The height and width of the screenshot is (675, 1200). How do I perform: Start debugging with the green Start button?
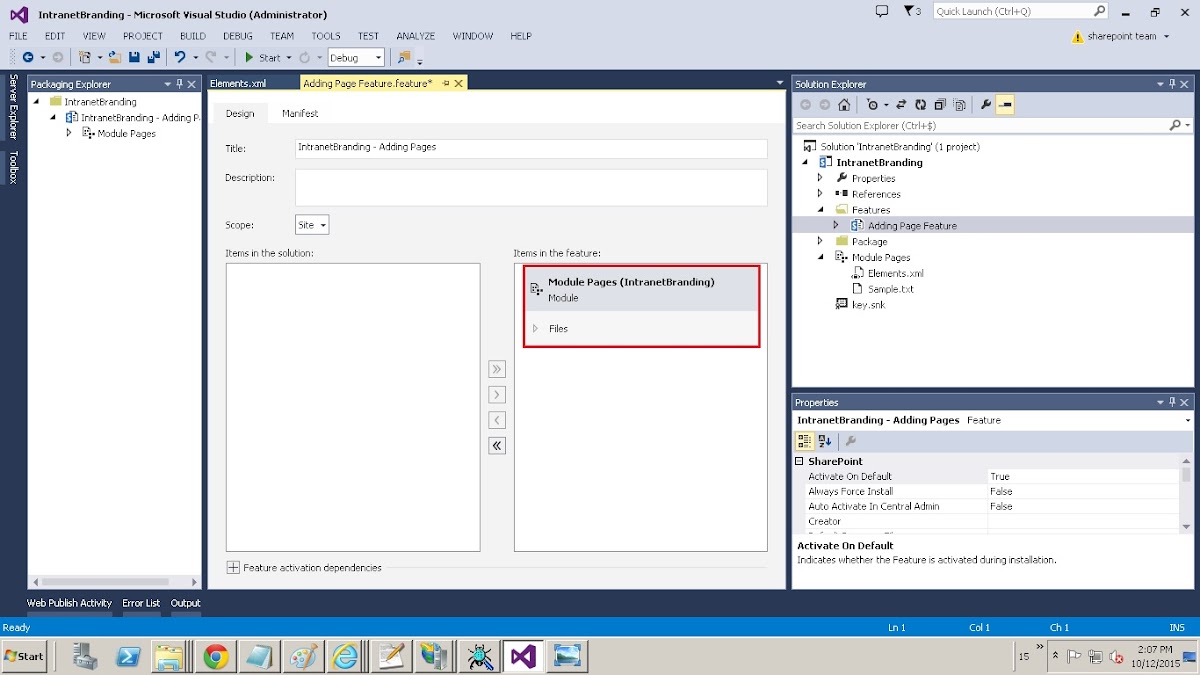point(264,58)
